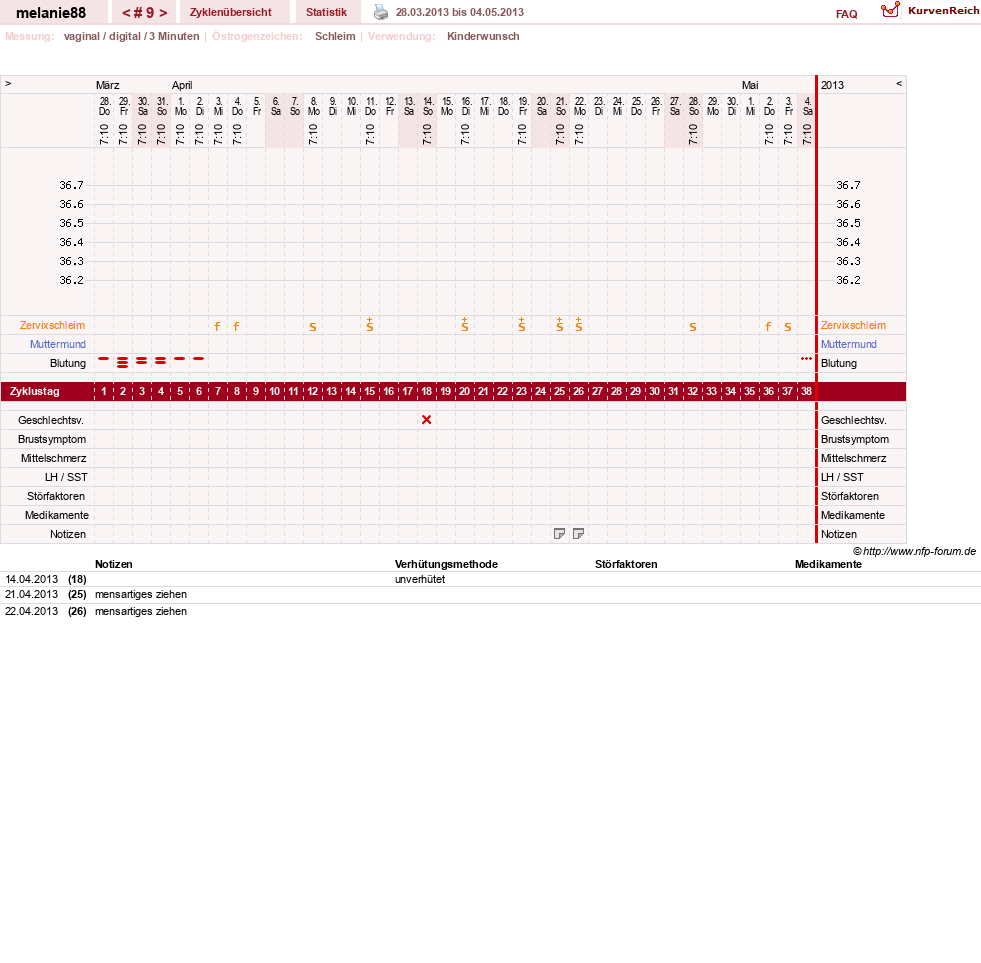Viewport: 981px width, 963px height.
Task: Open the KurvenReich logo icon
Action: click(890, 10)
